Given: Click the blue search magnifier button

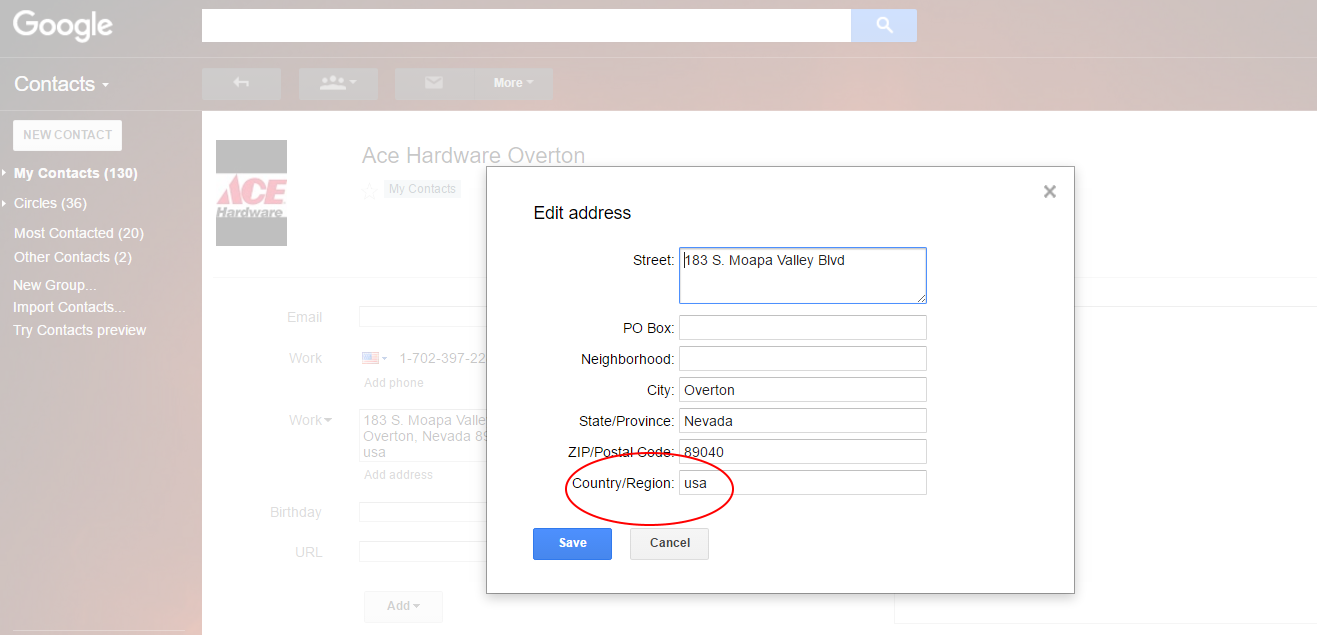Looking at the screenshot, I should (x=883, y=26).
